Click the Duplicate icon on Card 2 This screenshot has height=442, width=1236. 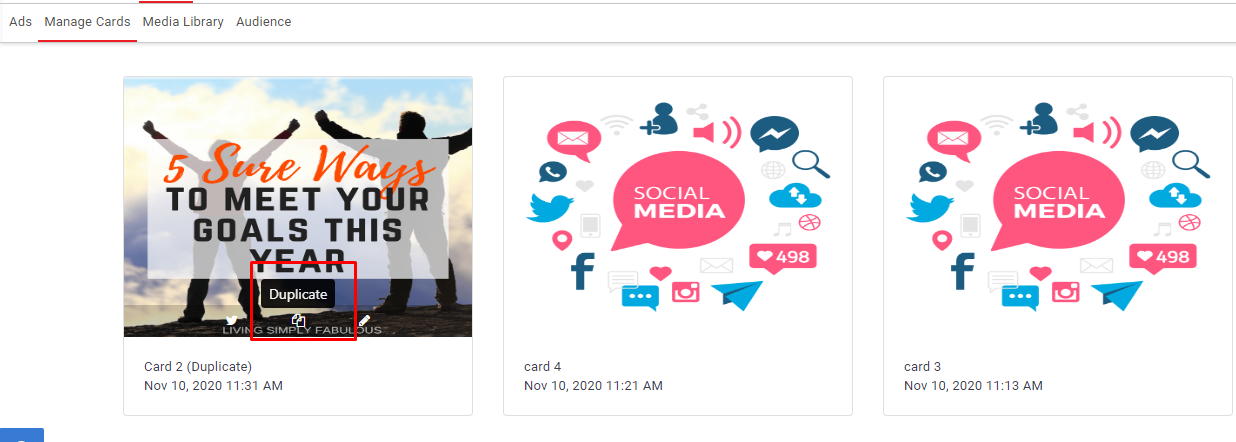298,321
